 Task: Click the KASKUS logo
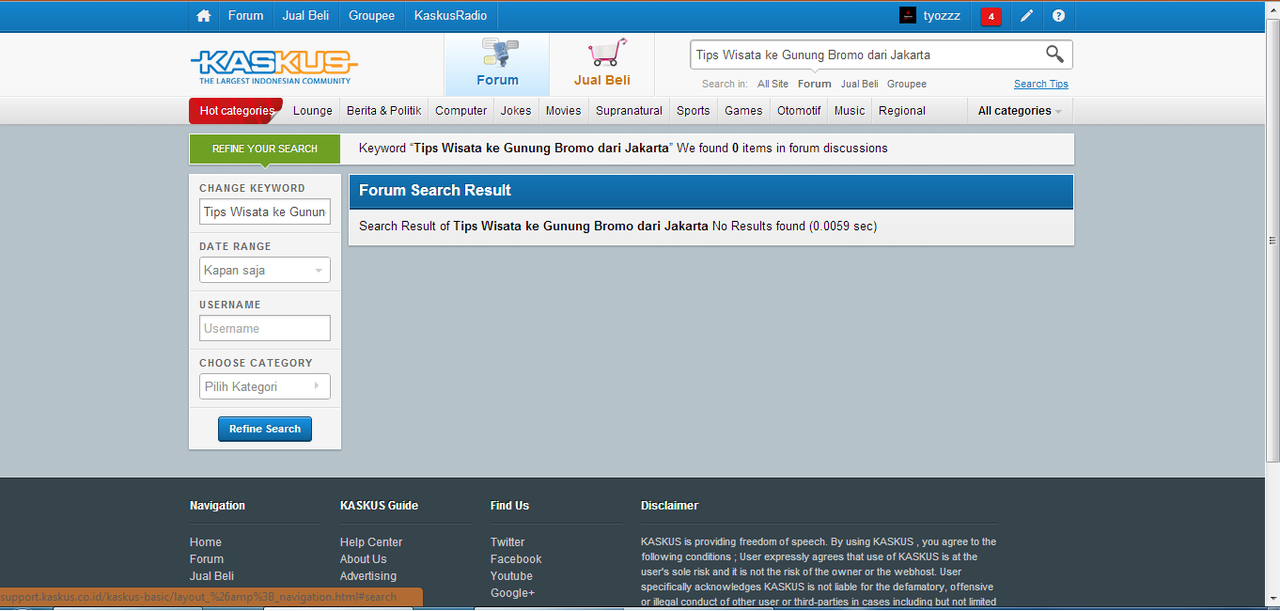pyautogui.click(x=273, y=67)
